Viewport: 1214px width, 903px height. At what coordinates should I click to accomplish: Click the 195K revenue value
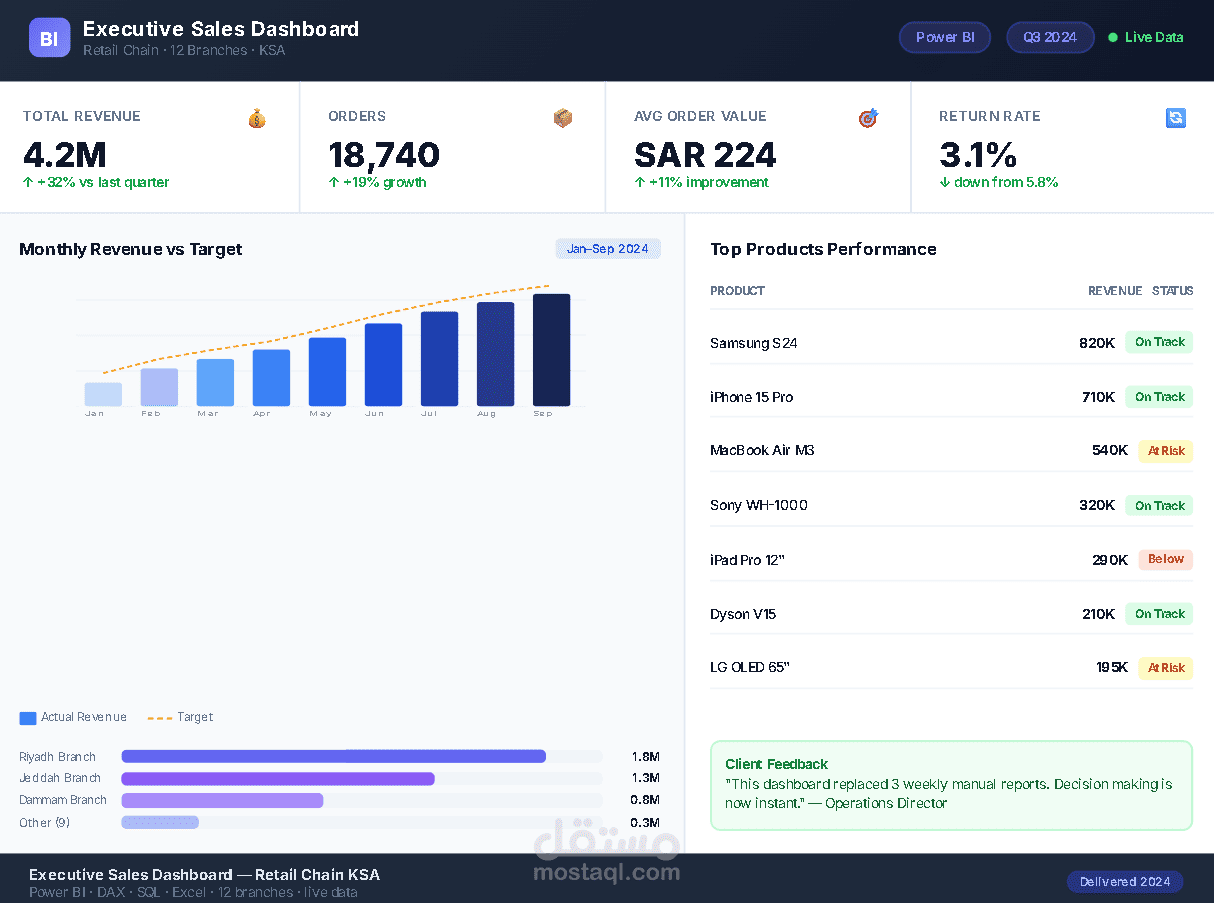tap(1112, 667)
